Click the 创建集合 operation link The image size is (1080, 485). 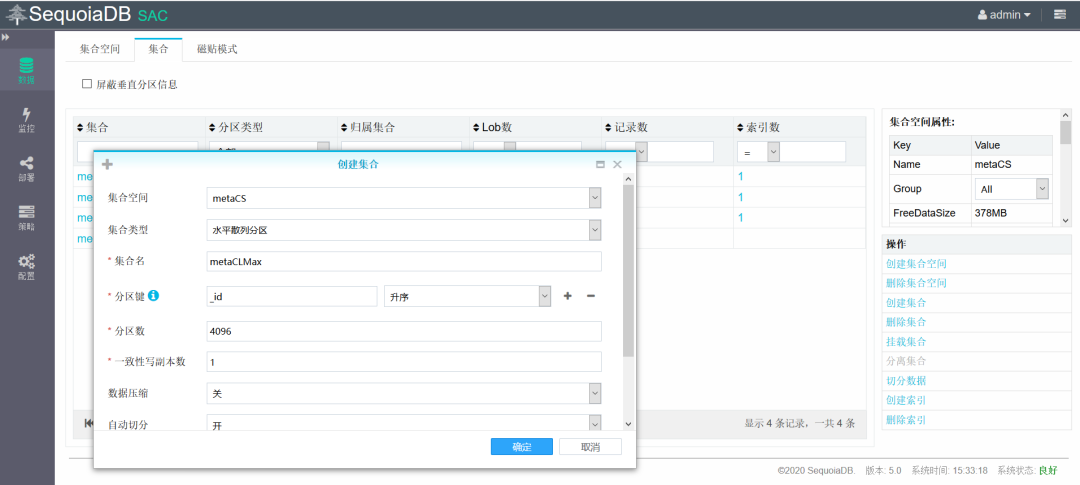[906, 302]
